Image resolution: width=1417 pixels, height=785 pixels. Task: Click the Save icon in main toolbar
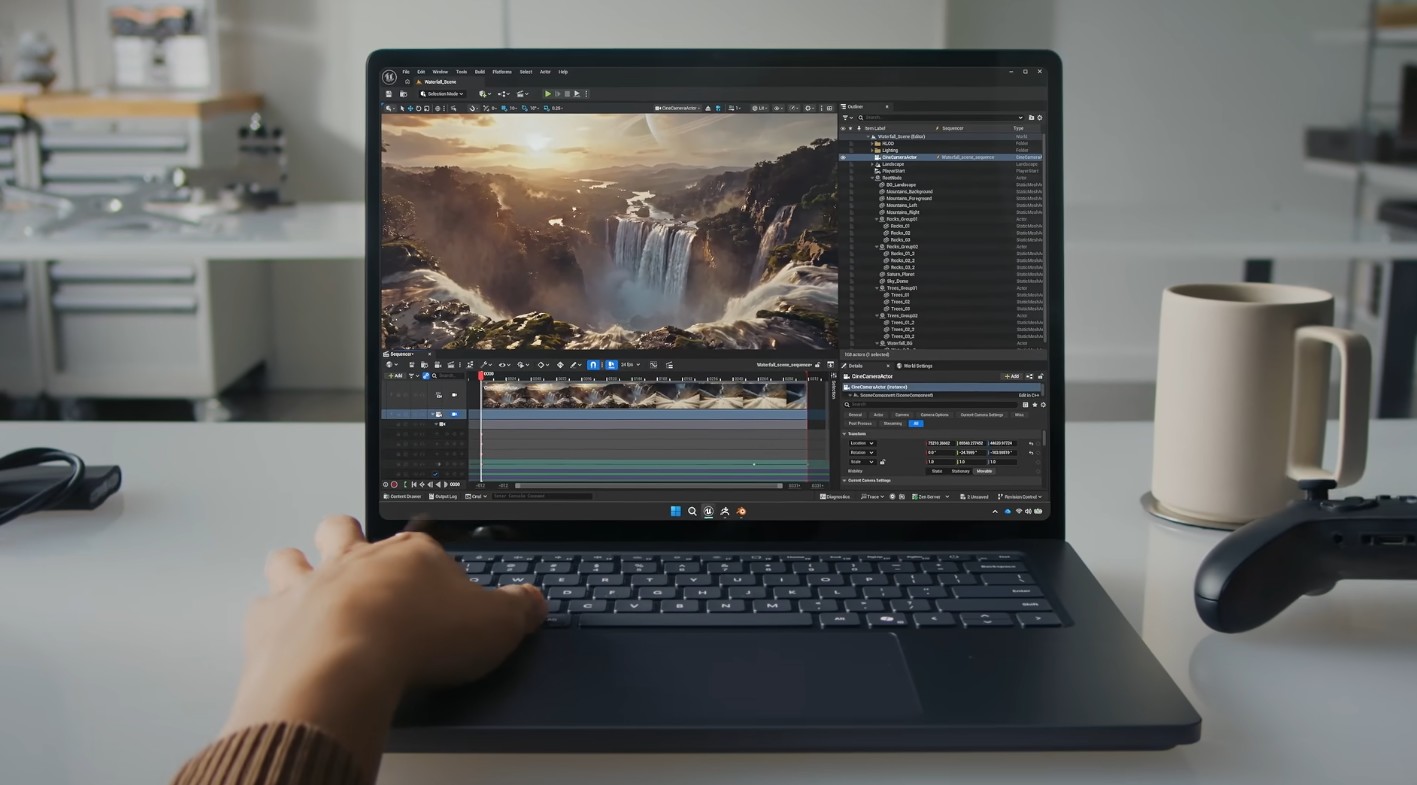389,94
